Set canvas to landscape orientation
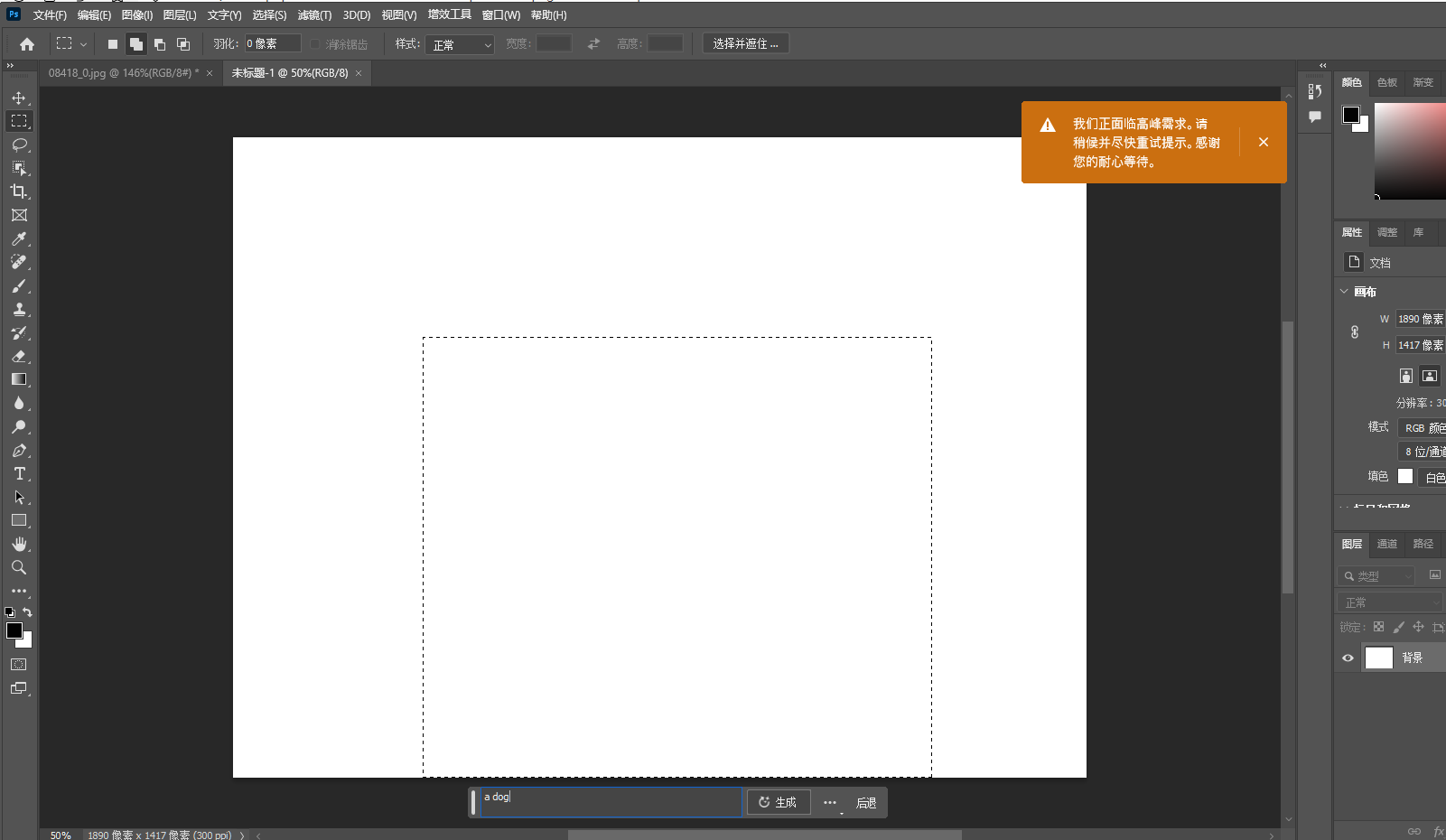The image size is (1446, 840). tap(1430, 376)
